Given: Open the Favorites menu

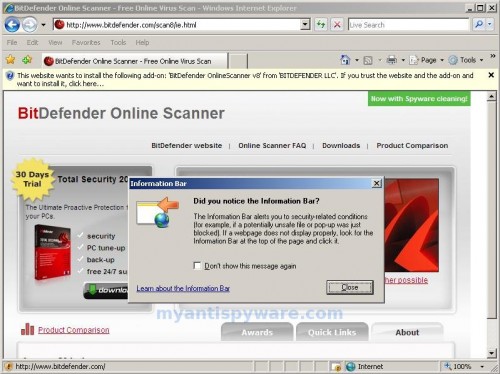Looking at the screenshot, I should pos(86,43).
